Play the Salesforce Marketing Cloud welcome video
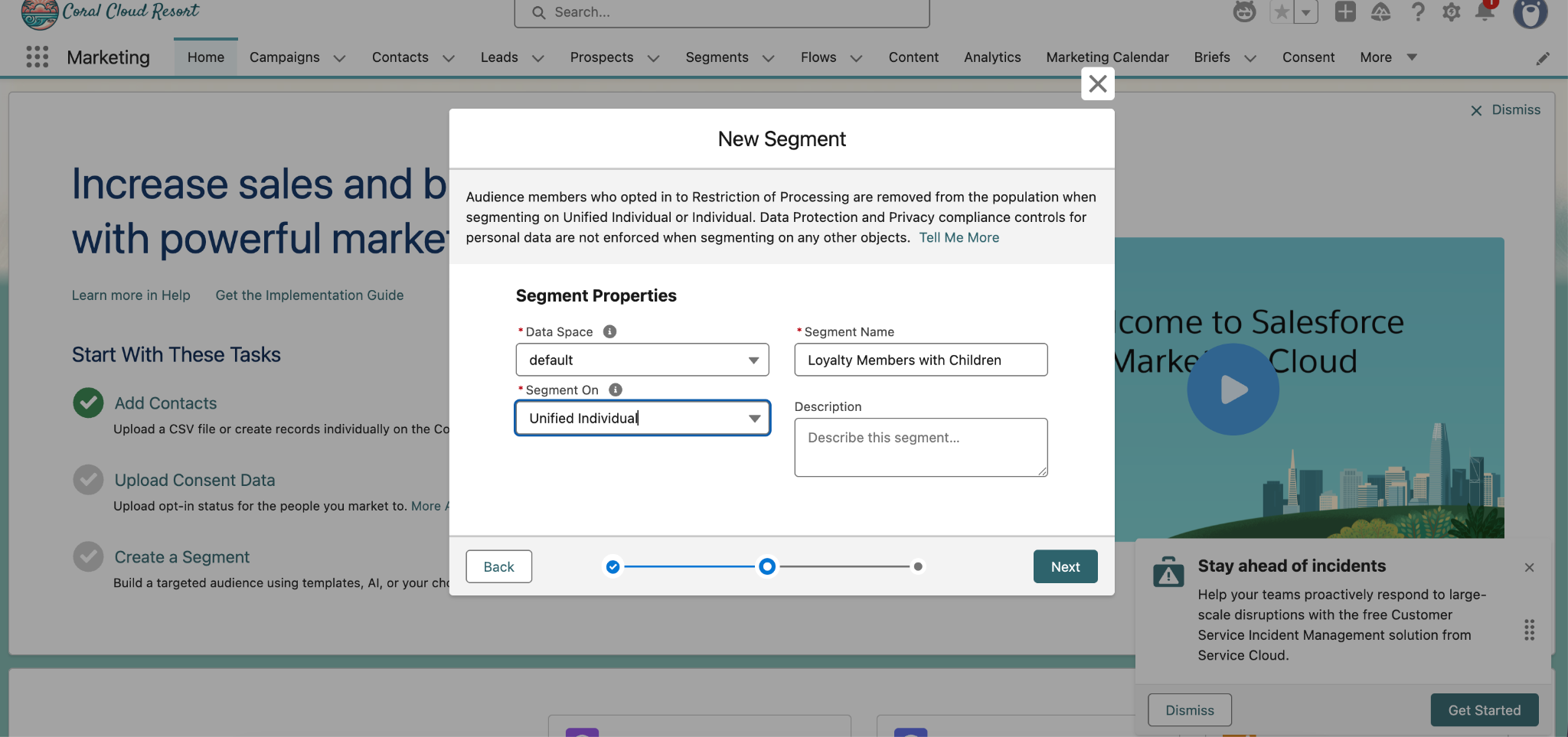Screen dimensions: 1568x737 pos(1233,390)
